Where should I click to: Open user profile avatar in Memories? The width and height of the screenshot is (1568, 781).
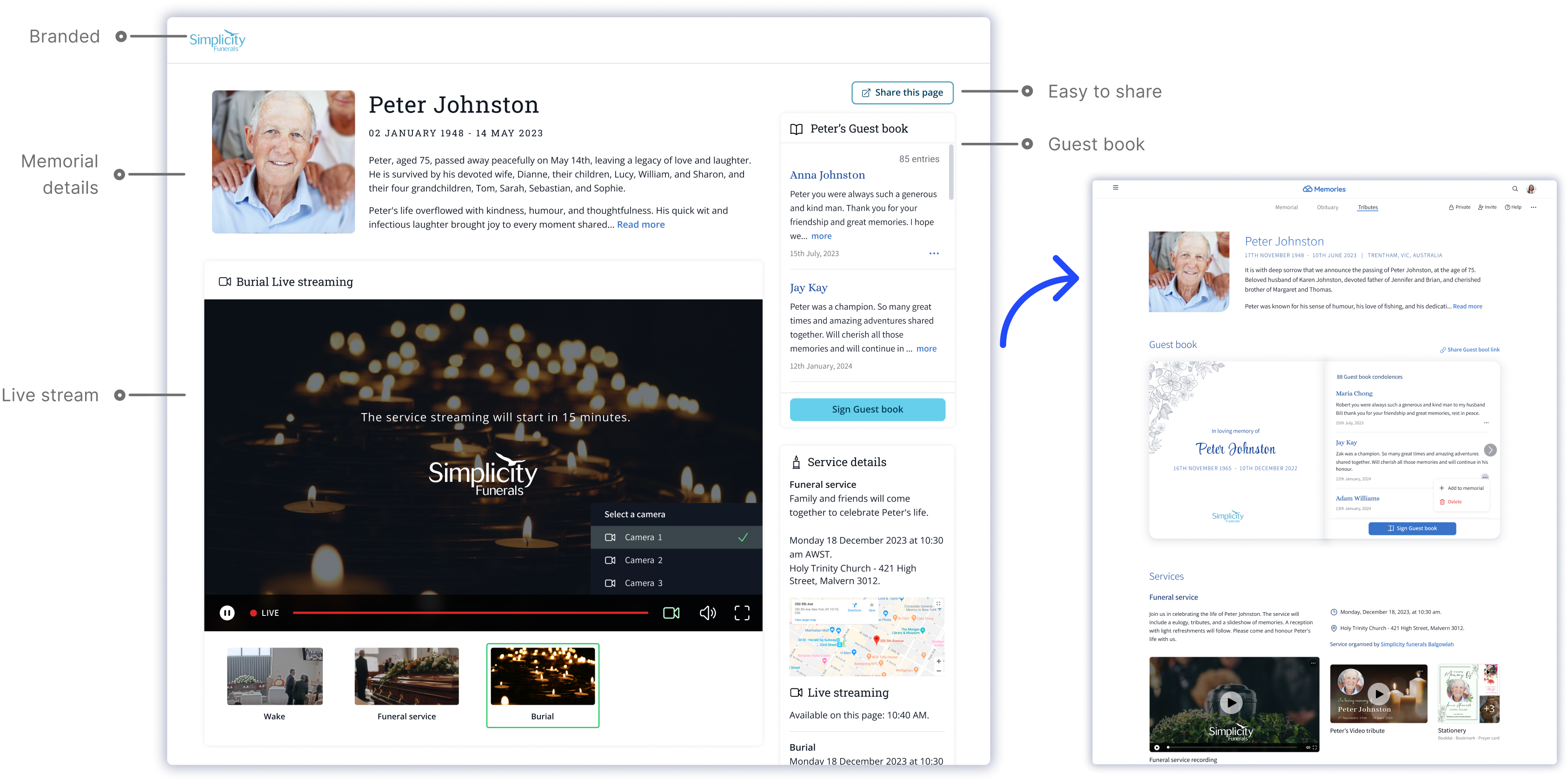point(1531,189)
